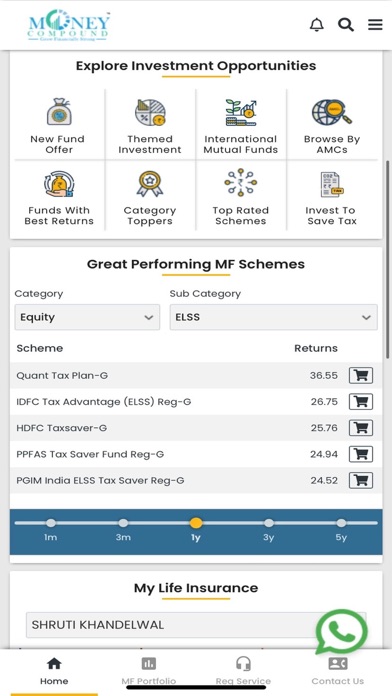The width and height of the screenshot is (392, 696).
Task: Switch to Req Service tab
Action: (243, 671)
